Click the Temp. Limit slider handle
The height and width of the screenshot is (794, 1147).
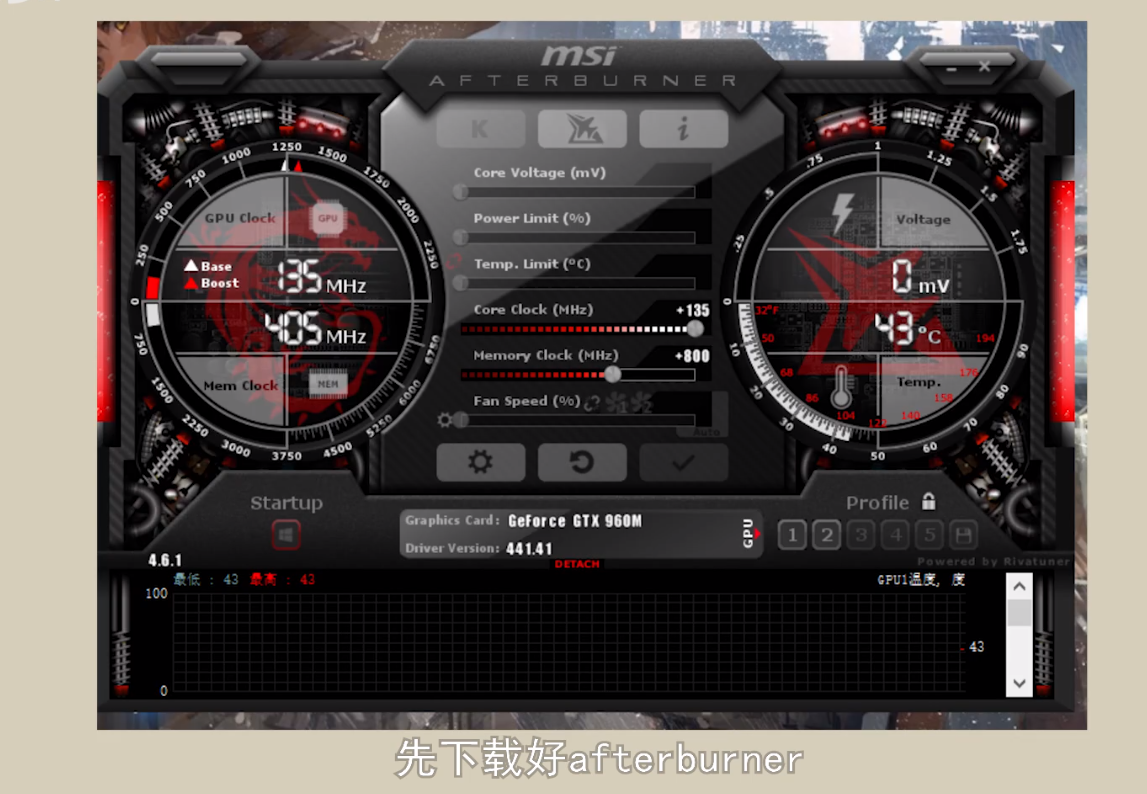460,283
